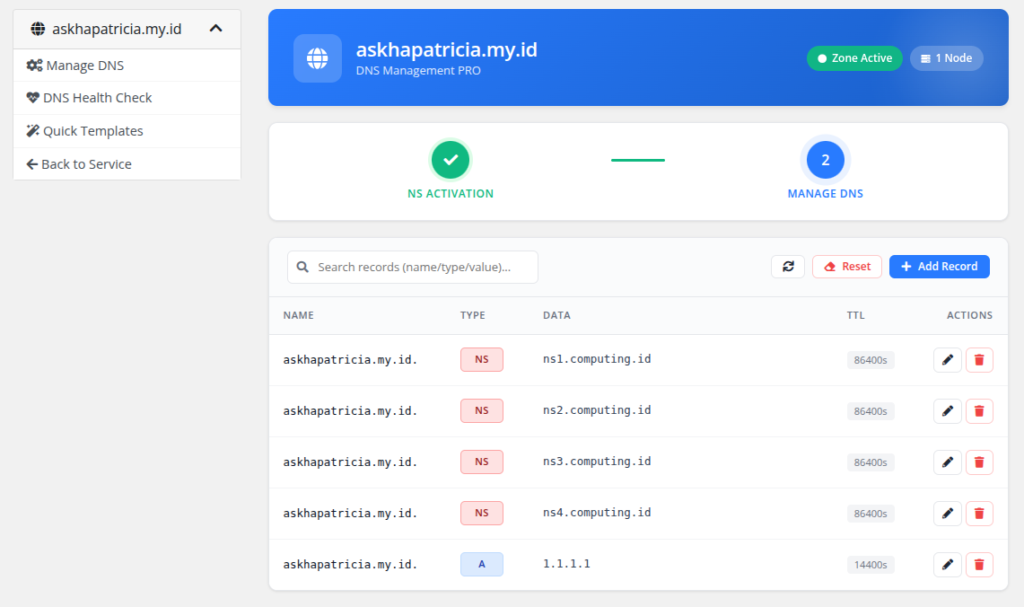
Task: Click the DNS Management PRO subtitle
Action: click(418, 71)
